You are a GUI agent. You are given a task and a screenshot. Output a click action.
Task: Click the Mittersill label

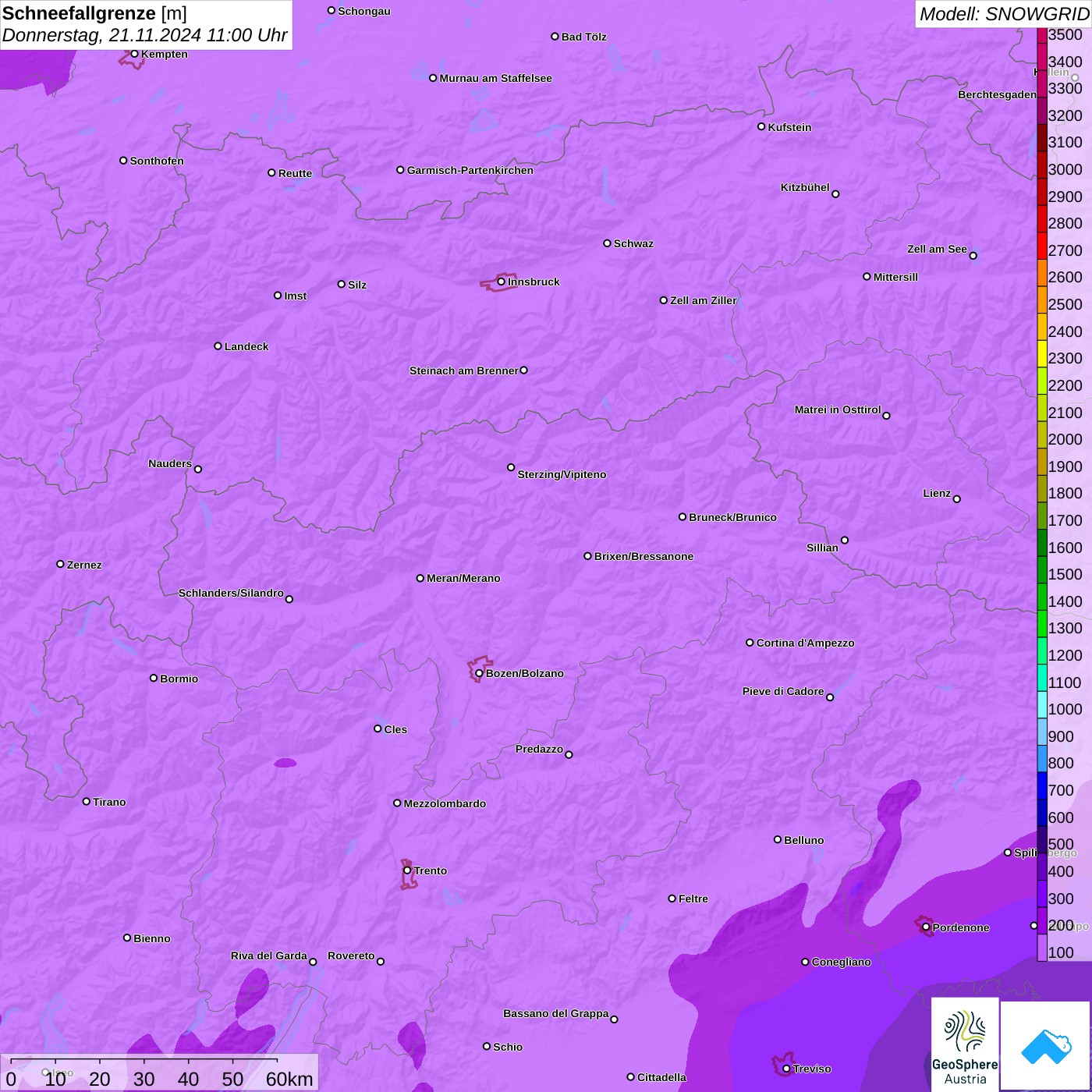click(895, 277)
